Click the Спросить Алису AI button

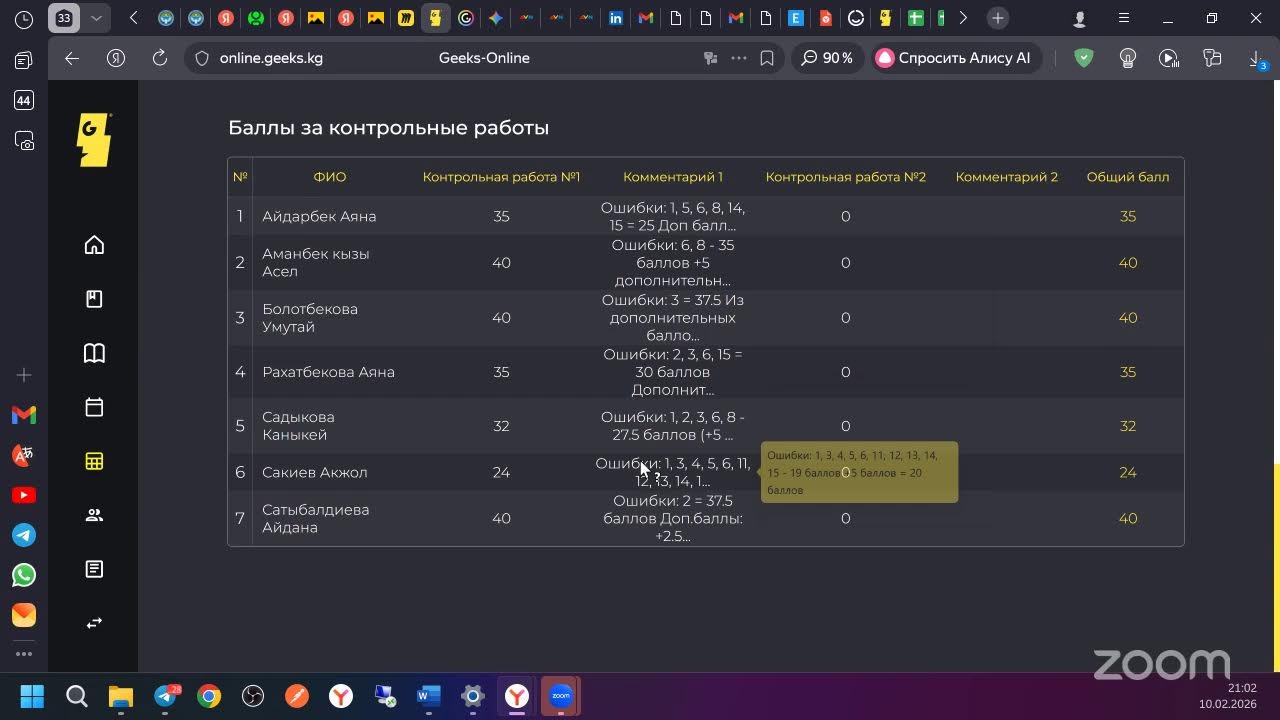954,58
